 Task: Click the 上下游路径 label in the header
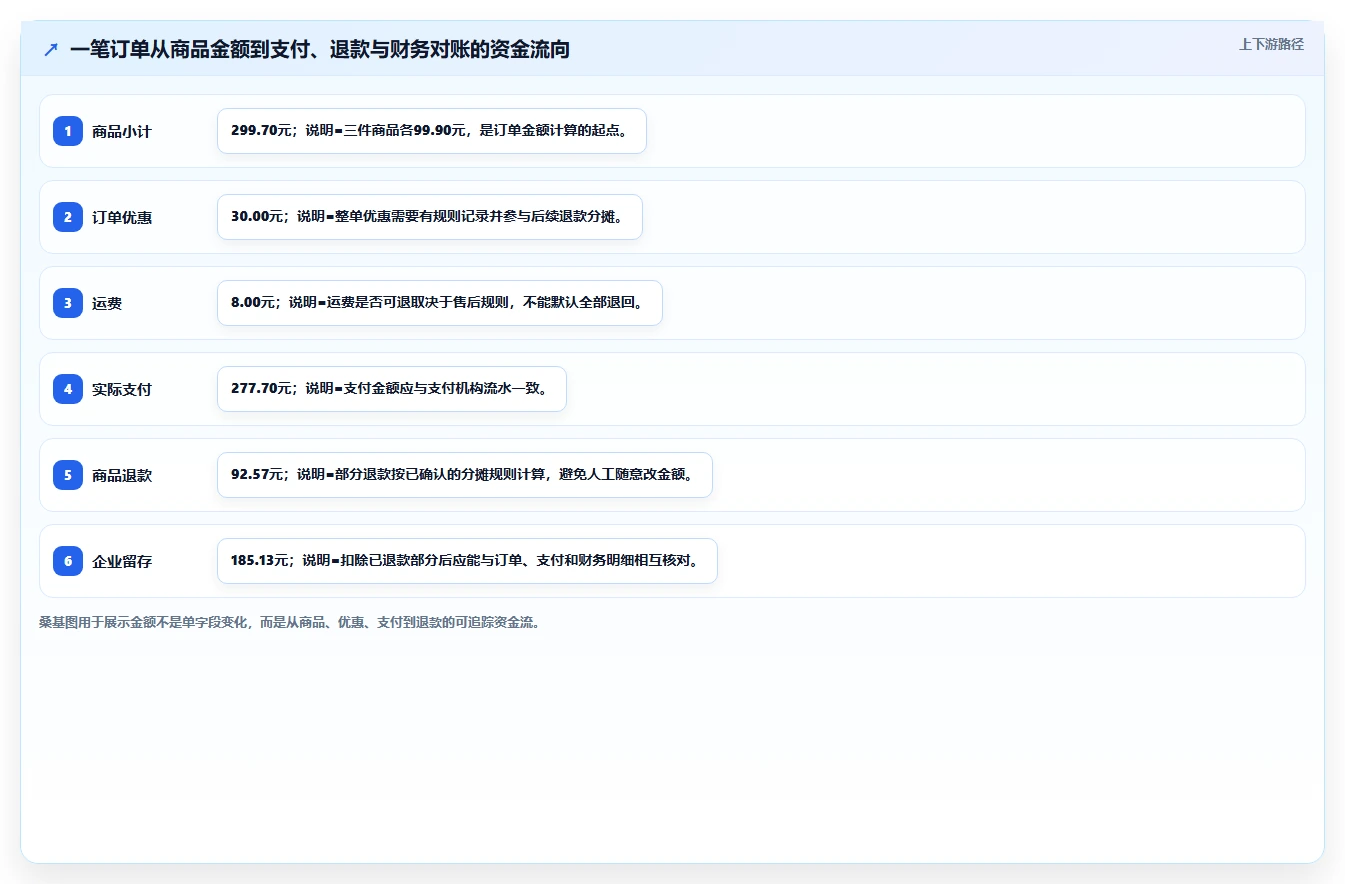point(1271,44)
